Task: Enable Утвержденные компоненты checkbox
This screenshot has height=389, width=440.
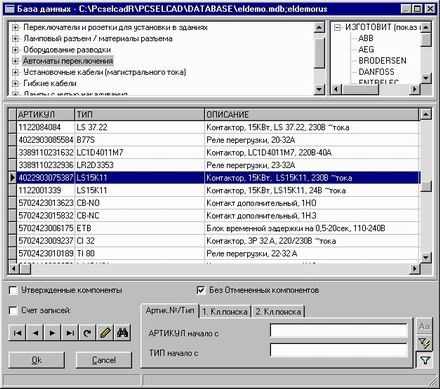Action: coord(13,290)
